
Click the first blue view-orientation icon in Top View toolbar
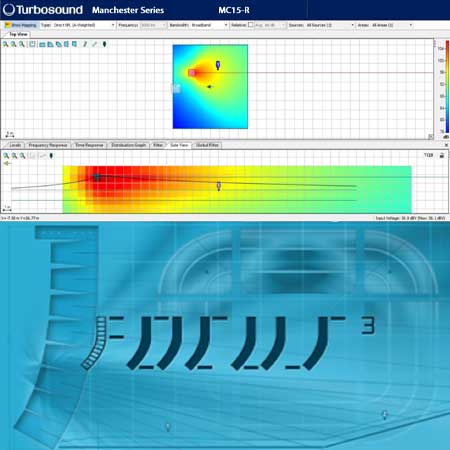point(42,44)
